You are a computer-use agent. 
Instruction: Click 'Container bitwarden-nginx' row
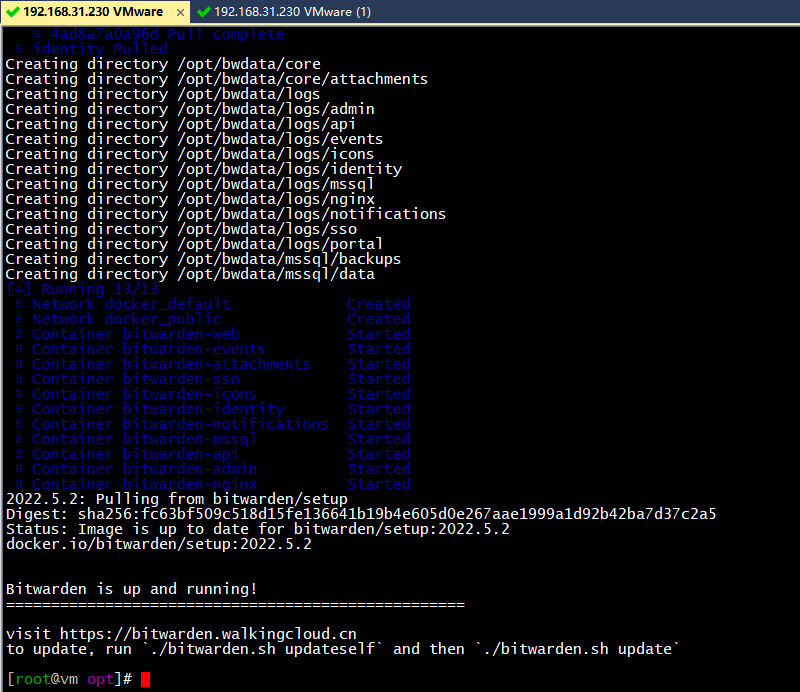pos(213,484)
